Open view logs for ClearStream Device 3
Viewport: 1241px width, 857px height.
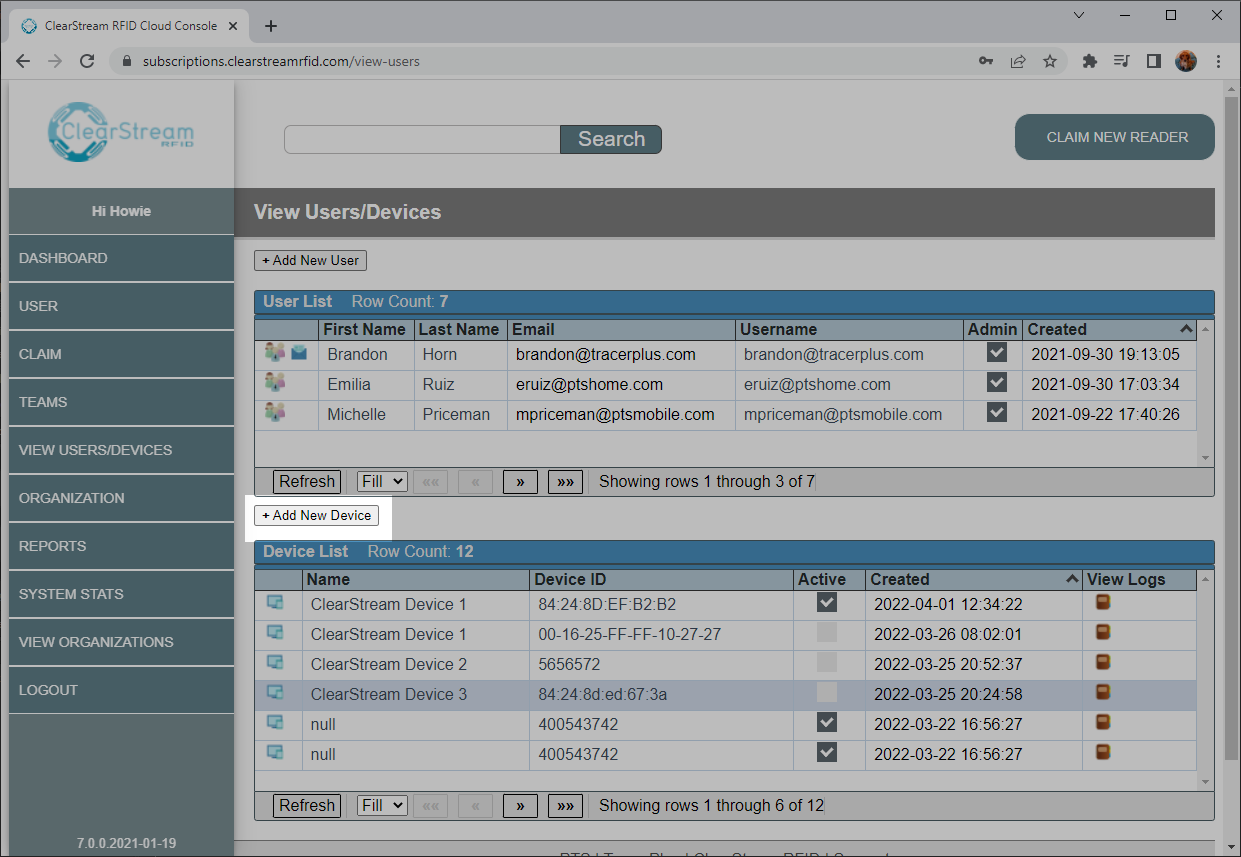click(x=1103, y=692)
